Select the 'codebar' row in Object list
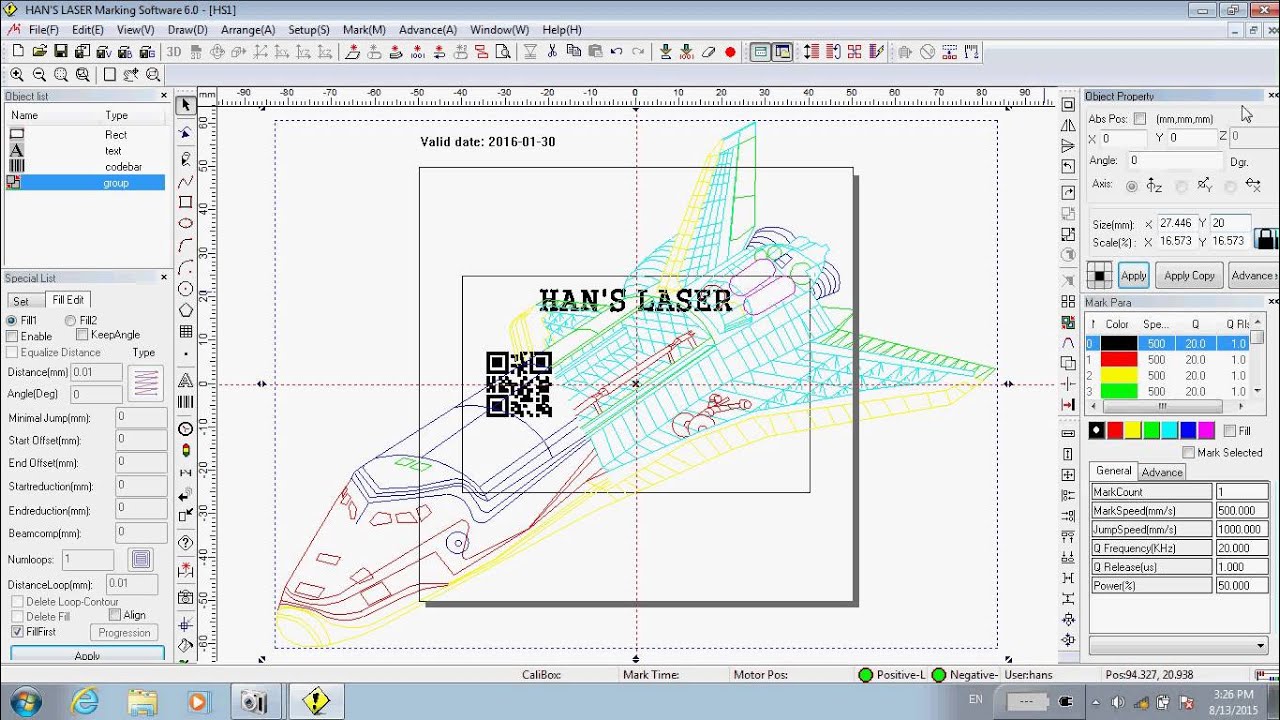This screenshot has height=720, width=1280. [x=85, y=167]
